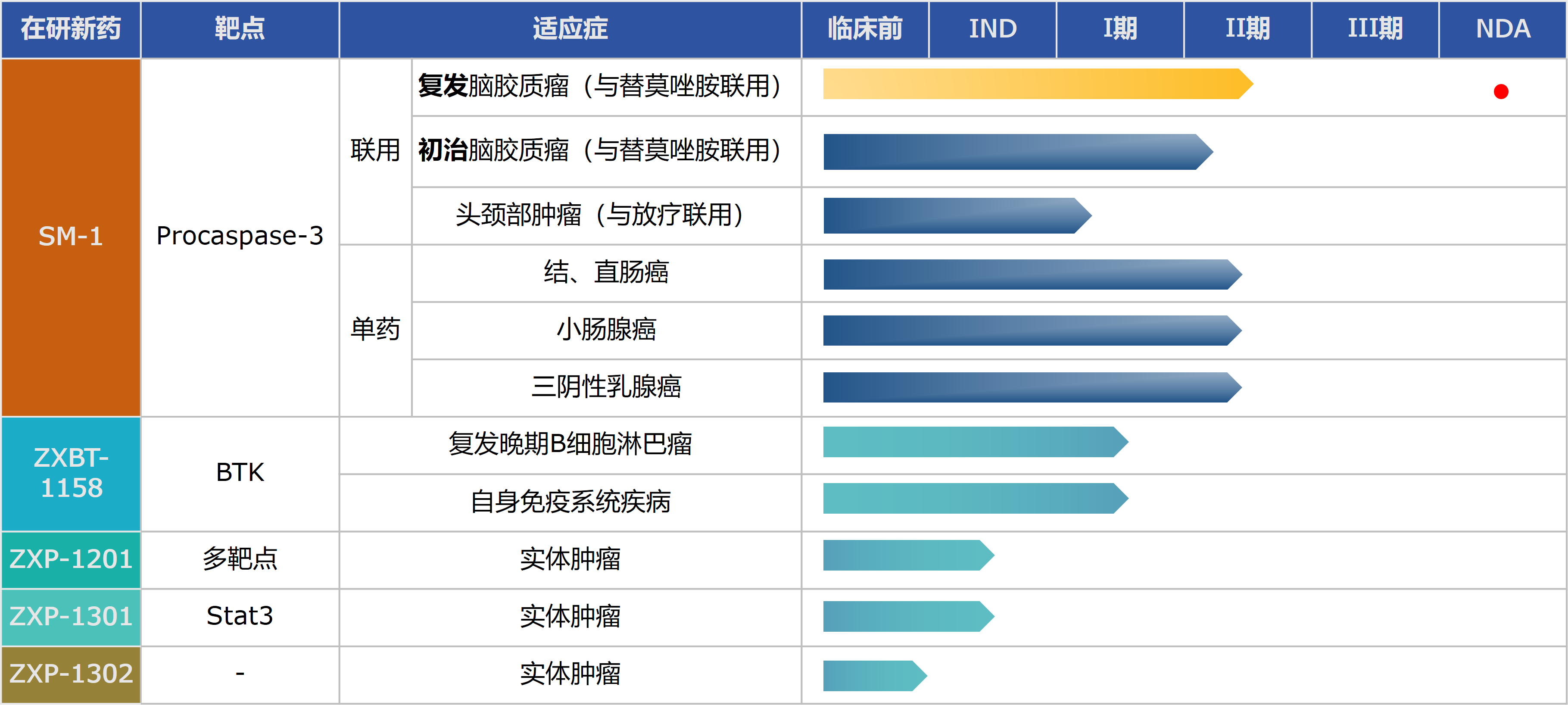Click the red dot in NDA column

1500,91
